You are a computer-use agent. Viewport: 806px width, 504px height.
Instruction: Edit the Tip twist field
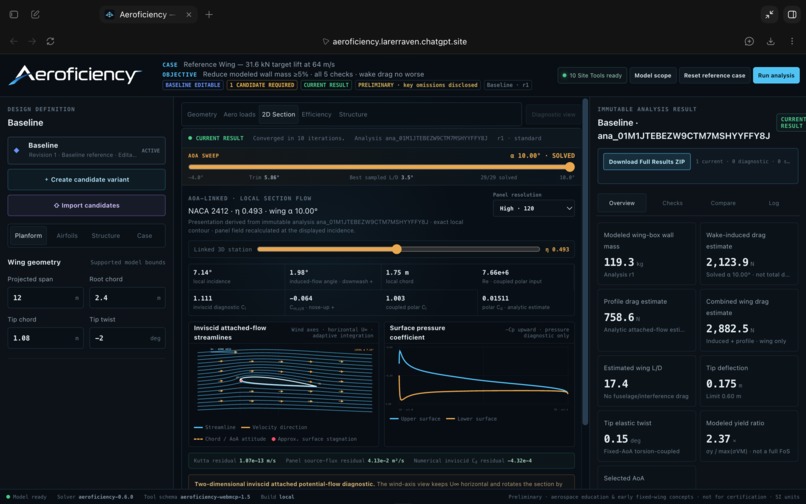click(x=127, y=338)
